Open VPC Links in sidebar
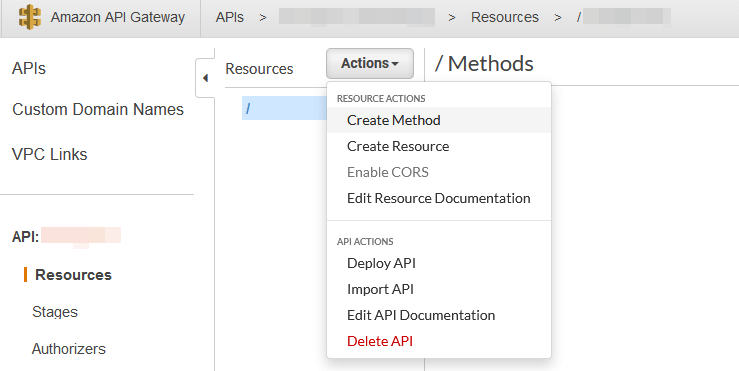 pyautogui.click(x=49, y=154)
